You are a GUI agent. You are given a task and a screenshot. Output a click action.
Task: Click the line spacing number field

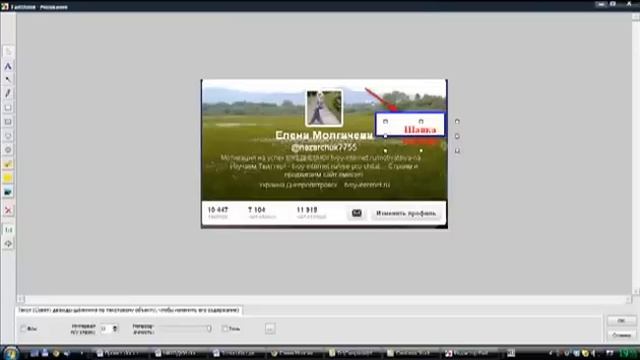pyautogui.click(x=106, y=329)
